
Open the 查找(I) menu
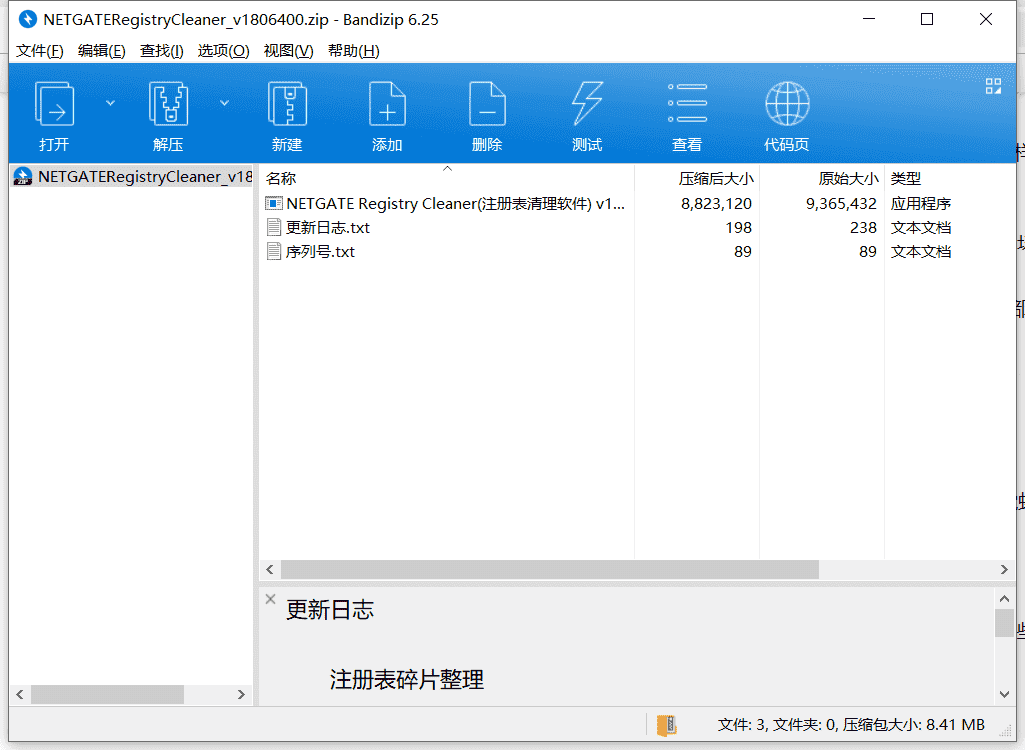click(x=161, y=51)
